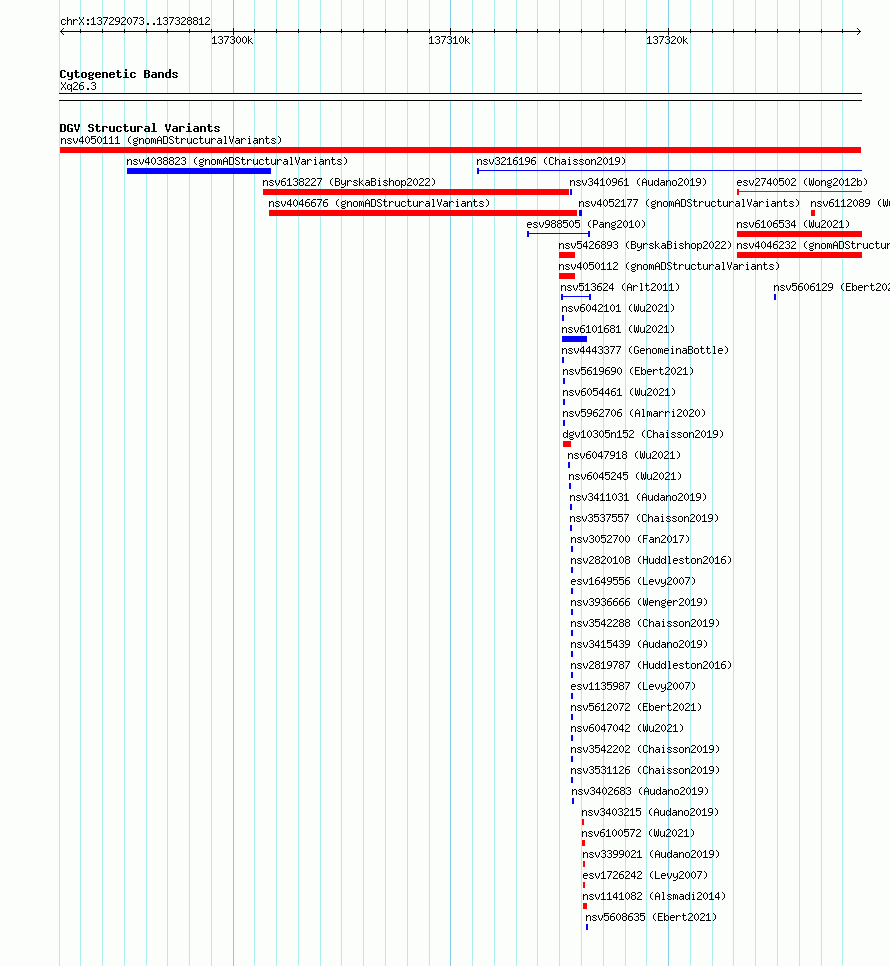Open nsv3415439 (Audano2019) variant
This screenshot has width=890, height=966.
pyautogui.click(x=639, y=643)
